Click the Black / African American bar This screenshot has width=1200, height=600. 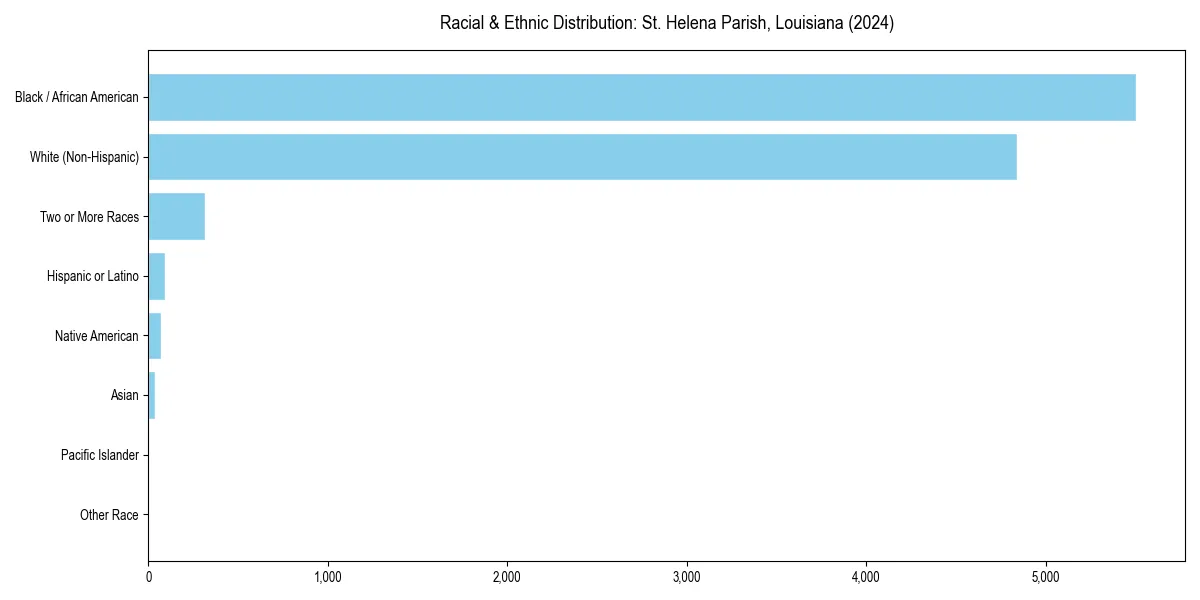click(x=640, y=97)
